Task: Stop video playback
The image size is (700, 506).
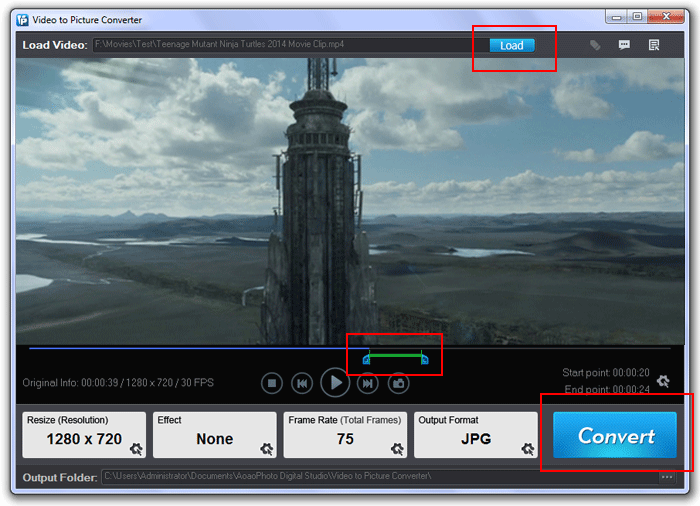Action: point(272,383)
